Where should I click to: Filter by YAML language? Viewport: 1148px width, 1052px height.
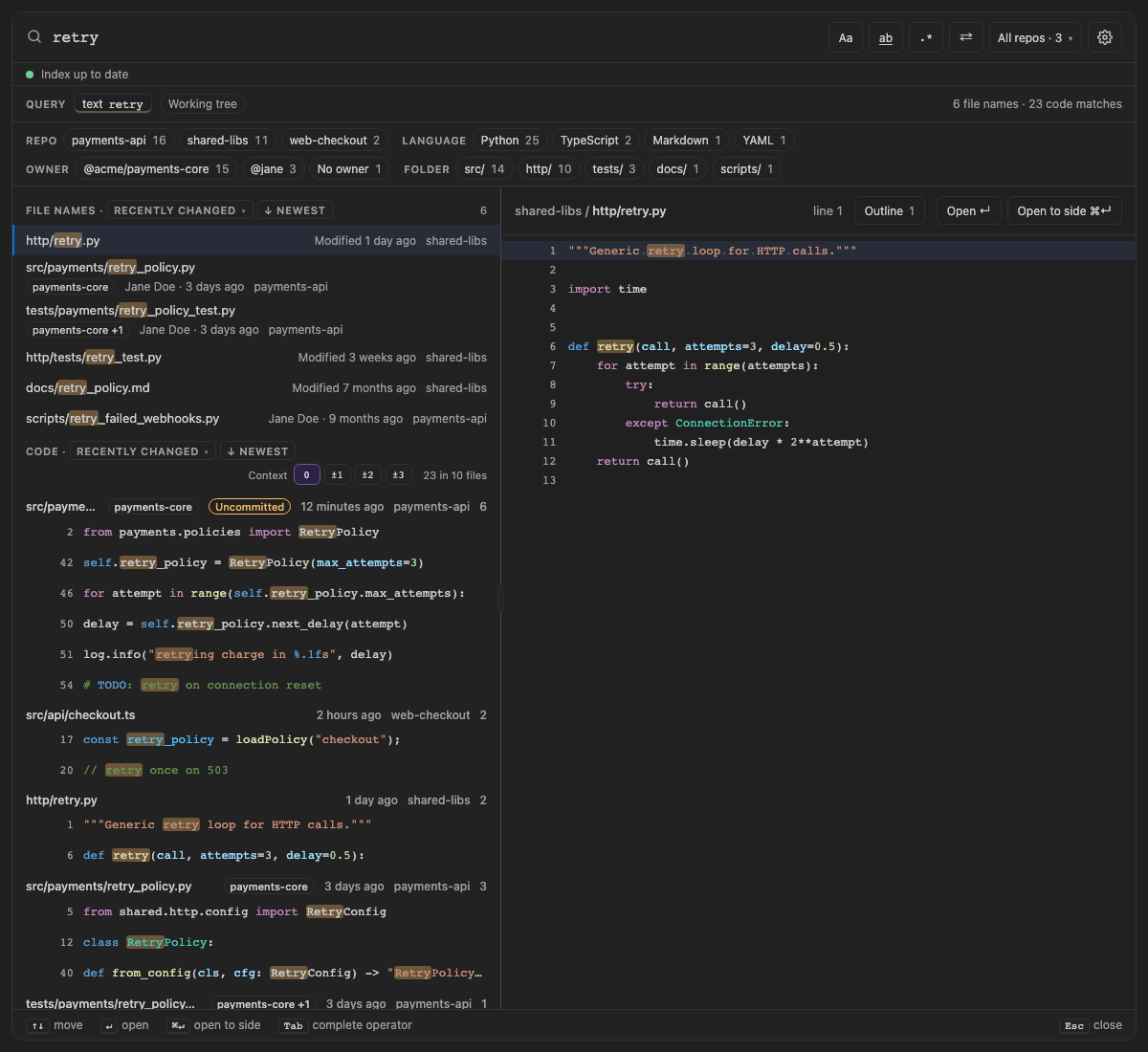[764, 141]
